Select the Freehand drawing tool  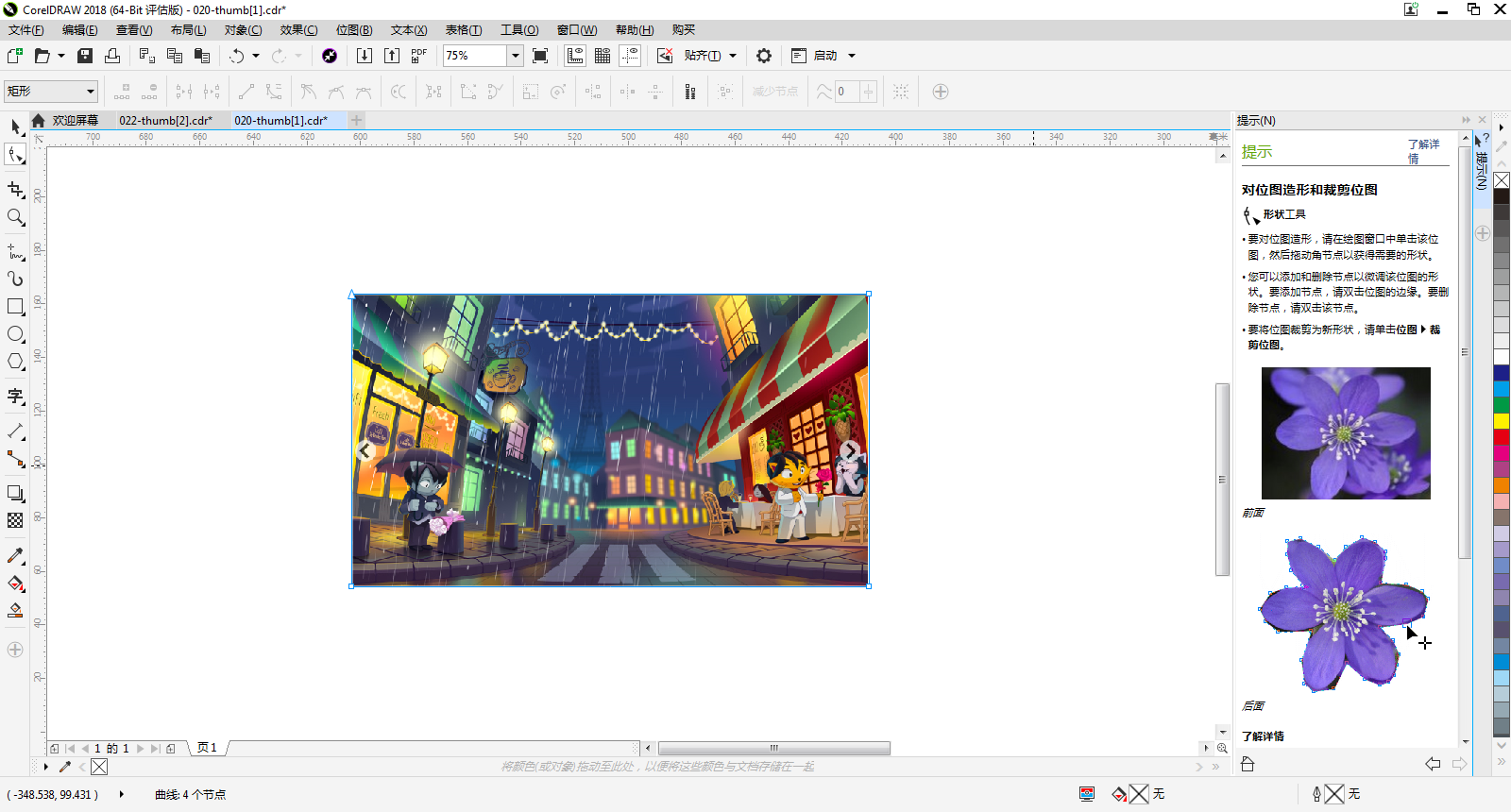(x=15, y=252)
